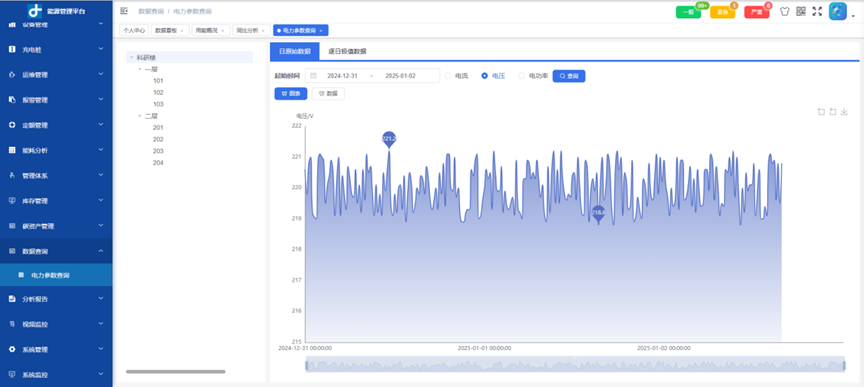Click the 218.8 minimum marker pin
This screenshot has width=864, height=387.
[x=598, y=214]
